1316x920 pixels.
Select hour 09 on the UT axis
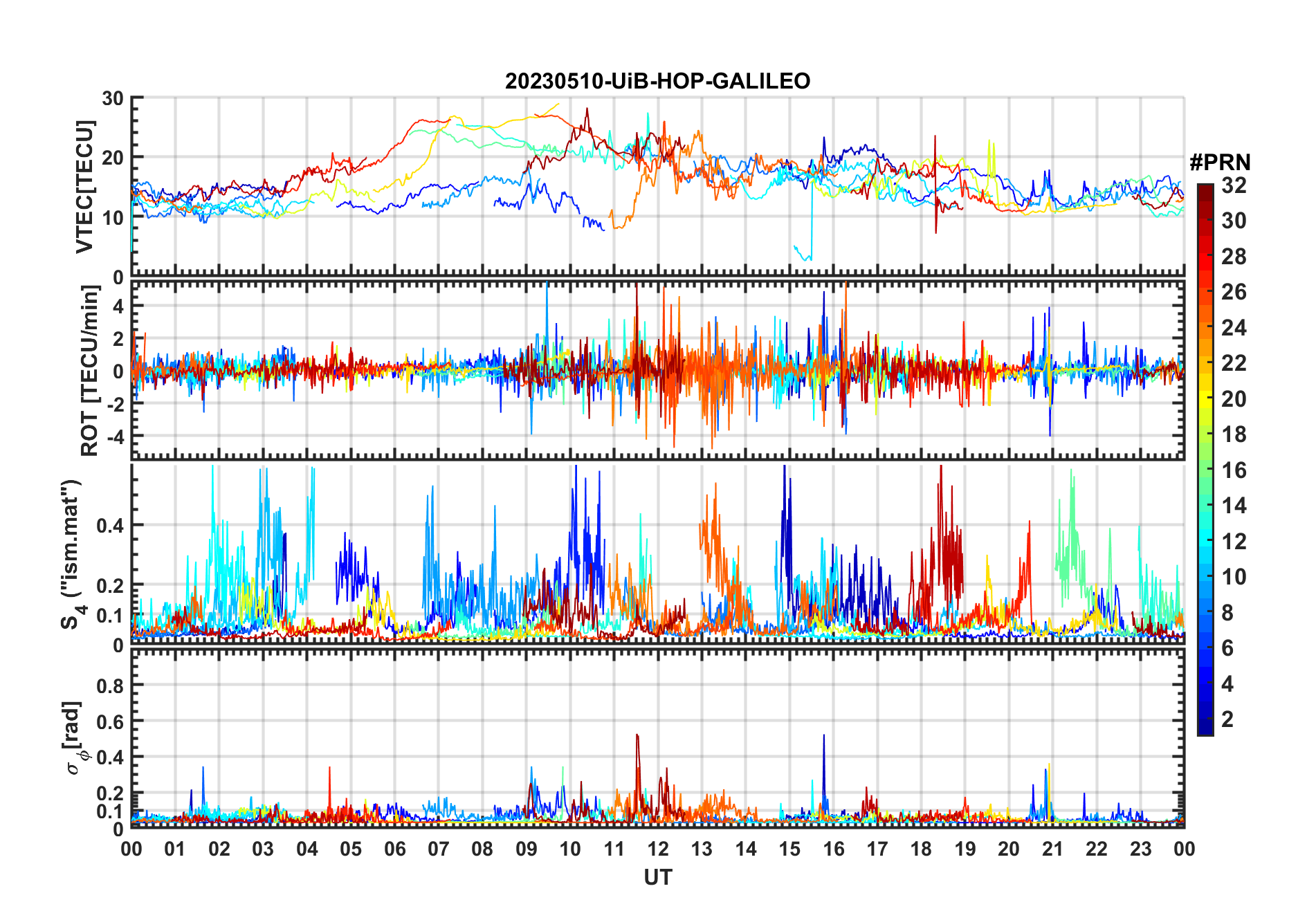coord(527,849)
